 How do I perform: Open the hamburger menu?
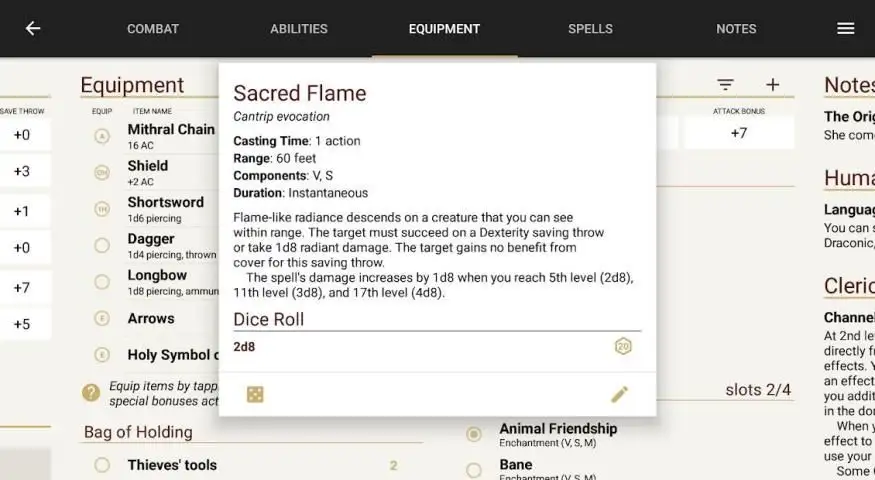[845, 28]
